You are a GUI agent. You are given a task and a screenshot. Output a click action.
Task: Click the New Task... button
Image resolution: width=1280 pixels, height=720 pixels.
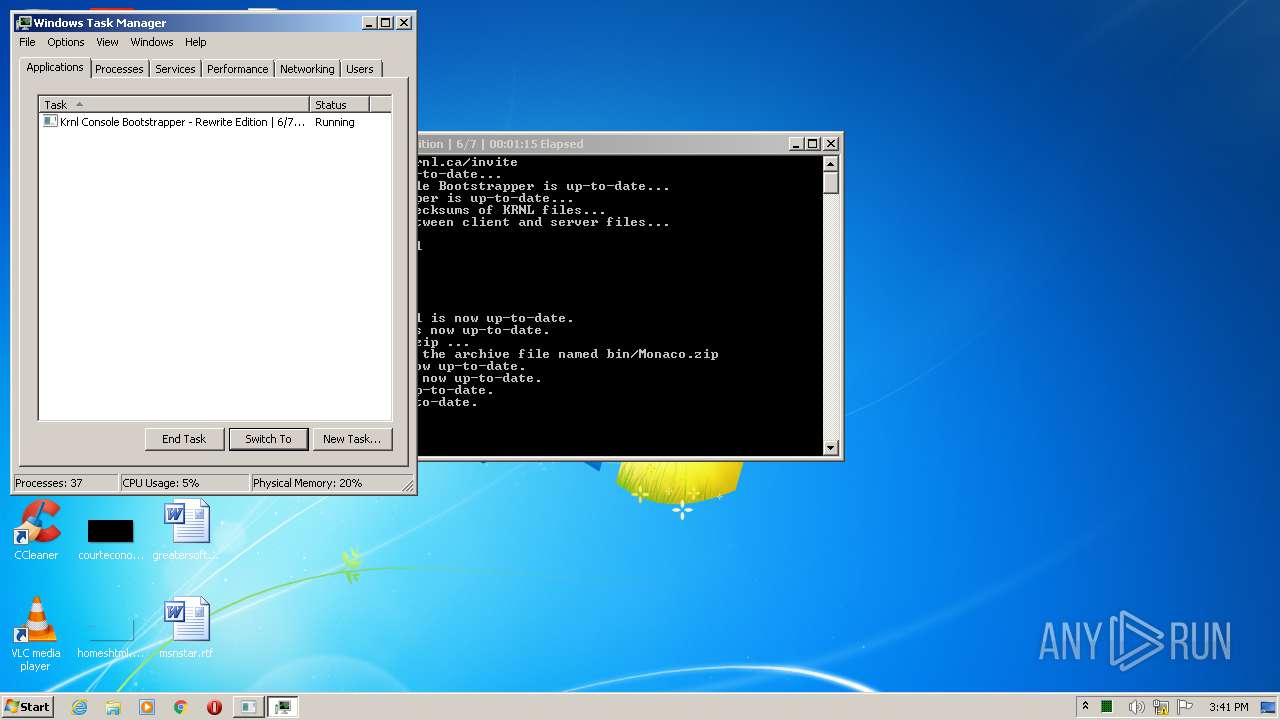pos(352,439)
